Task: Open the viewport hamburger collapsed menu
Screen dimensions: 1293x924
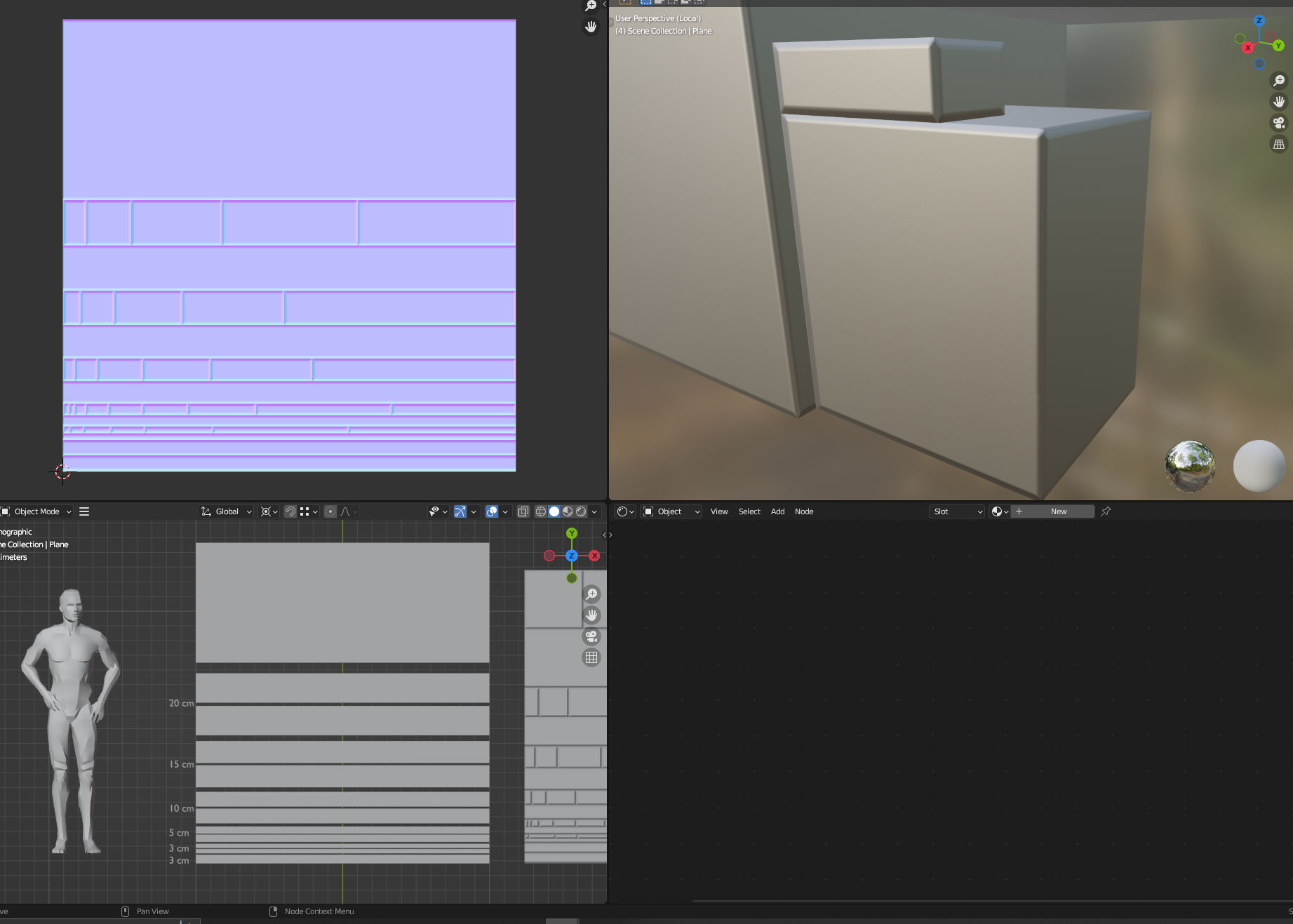Action: click(x=84, y=511)
